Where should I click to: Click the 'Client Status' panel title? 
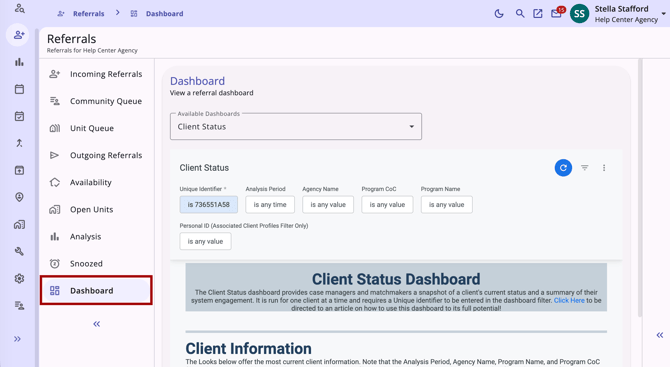[204, 168]
